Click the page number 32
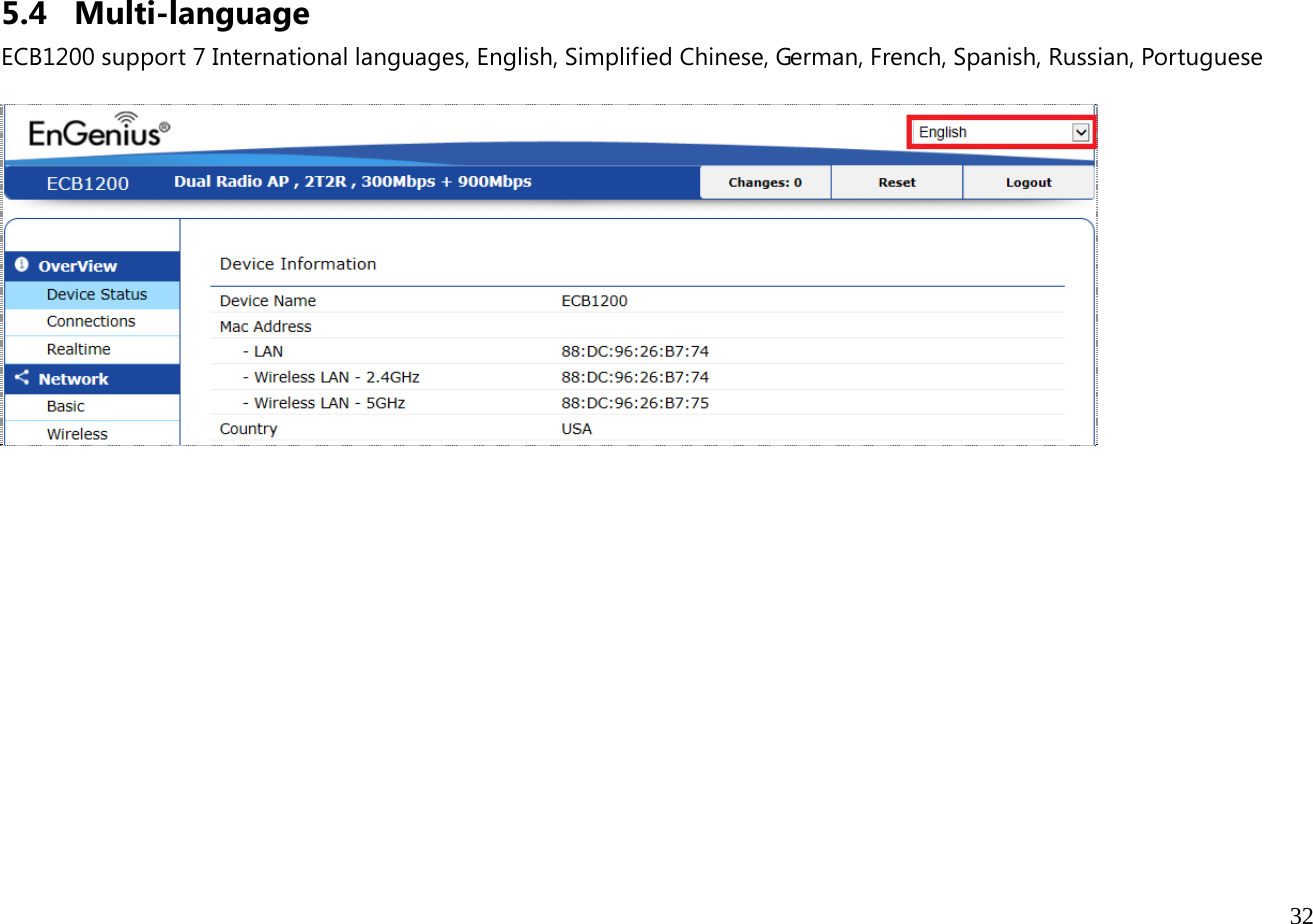Viewport: 1313px width, 924px height. 1300,915
